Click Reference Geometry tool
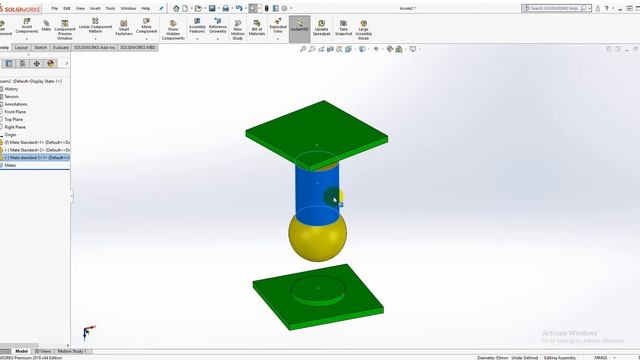Screen dimensions: 640x360 coord(218,26)
